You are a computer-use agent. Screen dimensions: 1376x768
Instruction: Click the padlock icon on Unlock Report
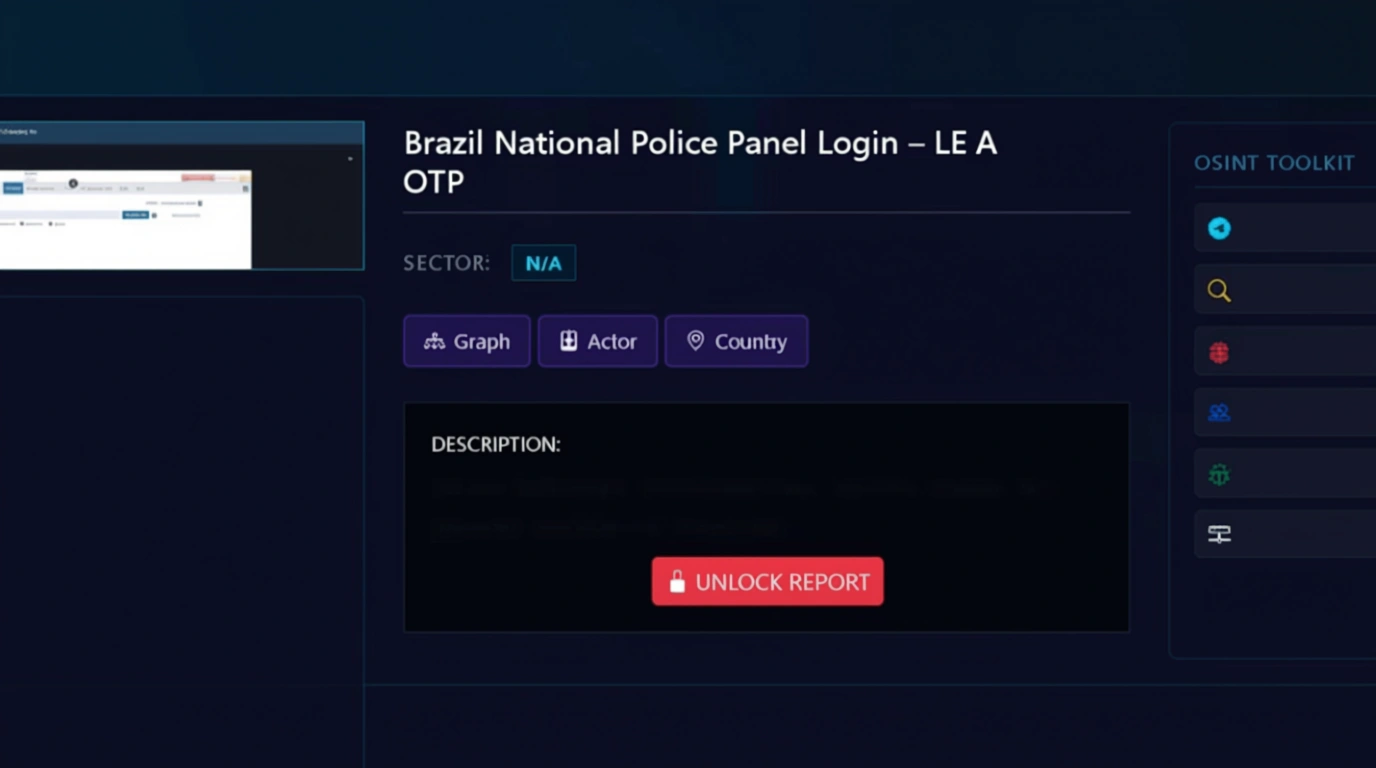[x=677, y=582]
